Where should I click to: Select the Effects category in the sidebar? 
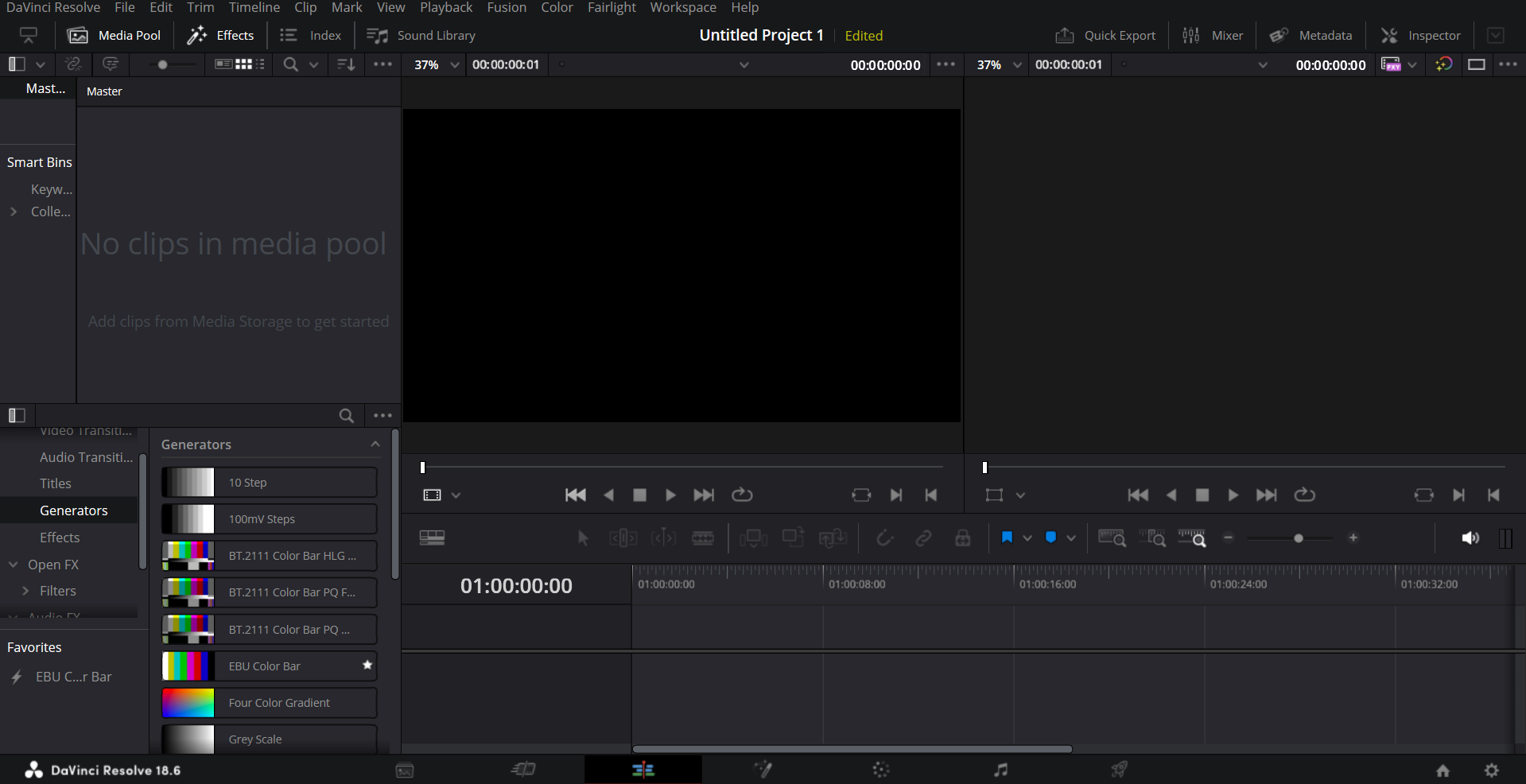(x=60, y=538)
